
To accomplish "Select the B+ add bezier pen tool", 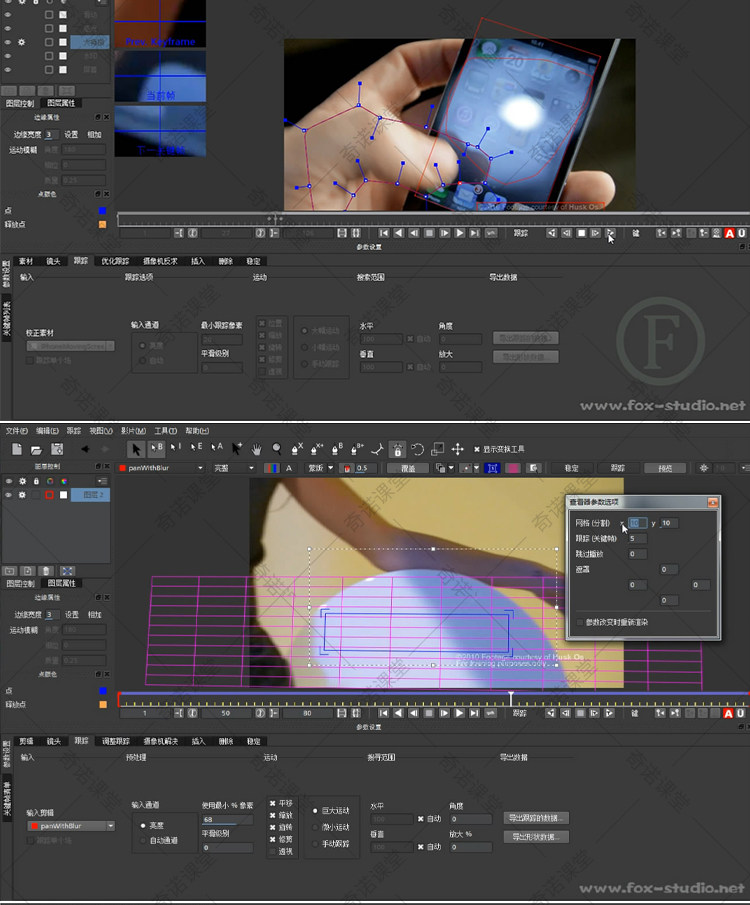I will (x=357, y=448).
